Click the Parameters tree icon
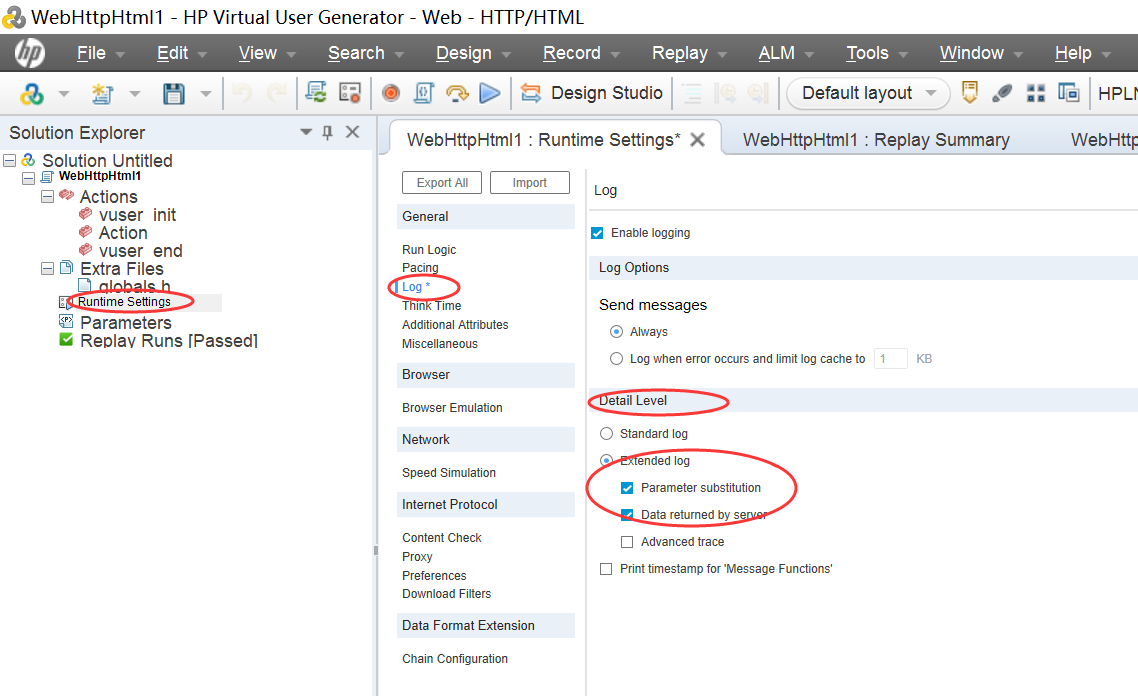1138x696 pixels. pyautogui.click(x=66, y=321)
